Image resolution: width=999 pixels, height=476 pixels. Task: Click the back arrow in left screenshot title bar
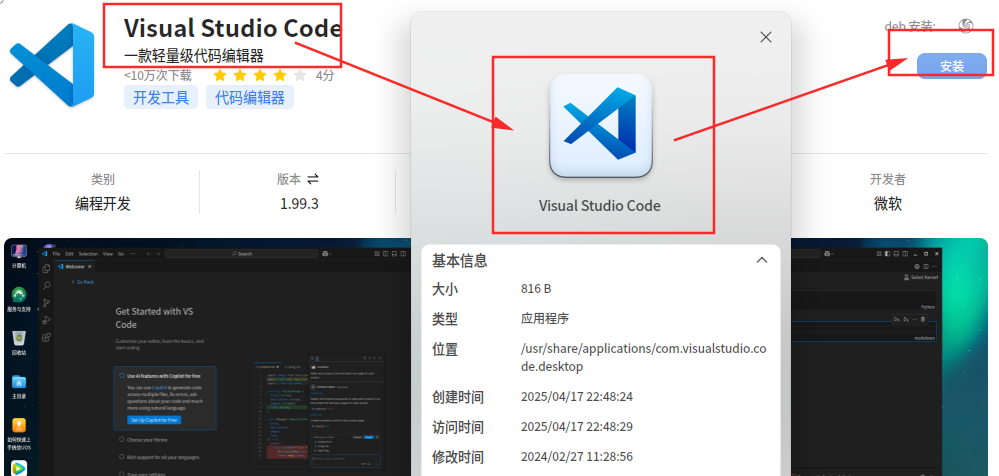pos(148,254)
